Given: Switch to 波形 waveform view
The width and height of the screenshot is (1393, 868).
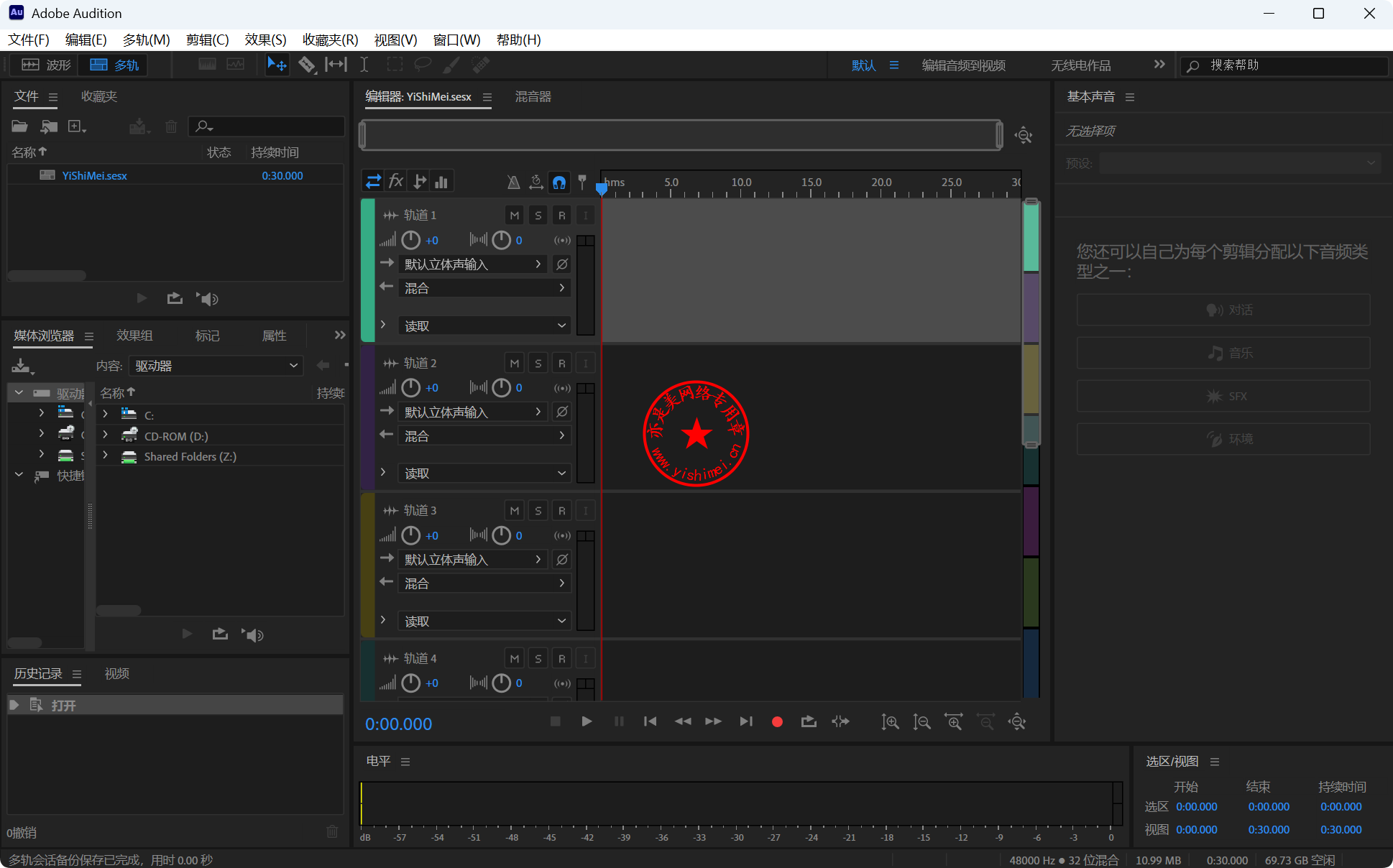Looking at the screenshot, I should [46, 65].
